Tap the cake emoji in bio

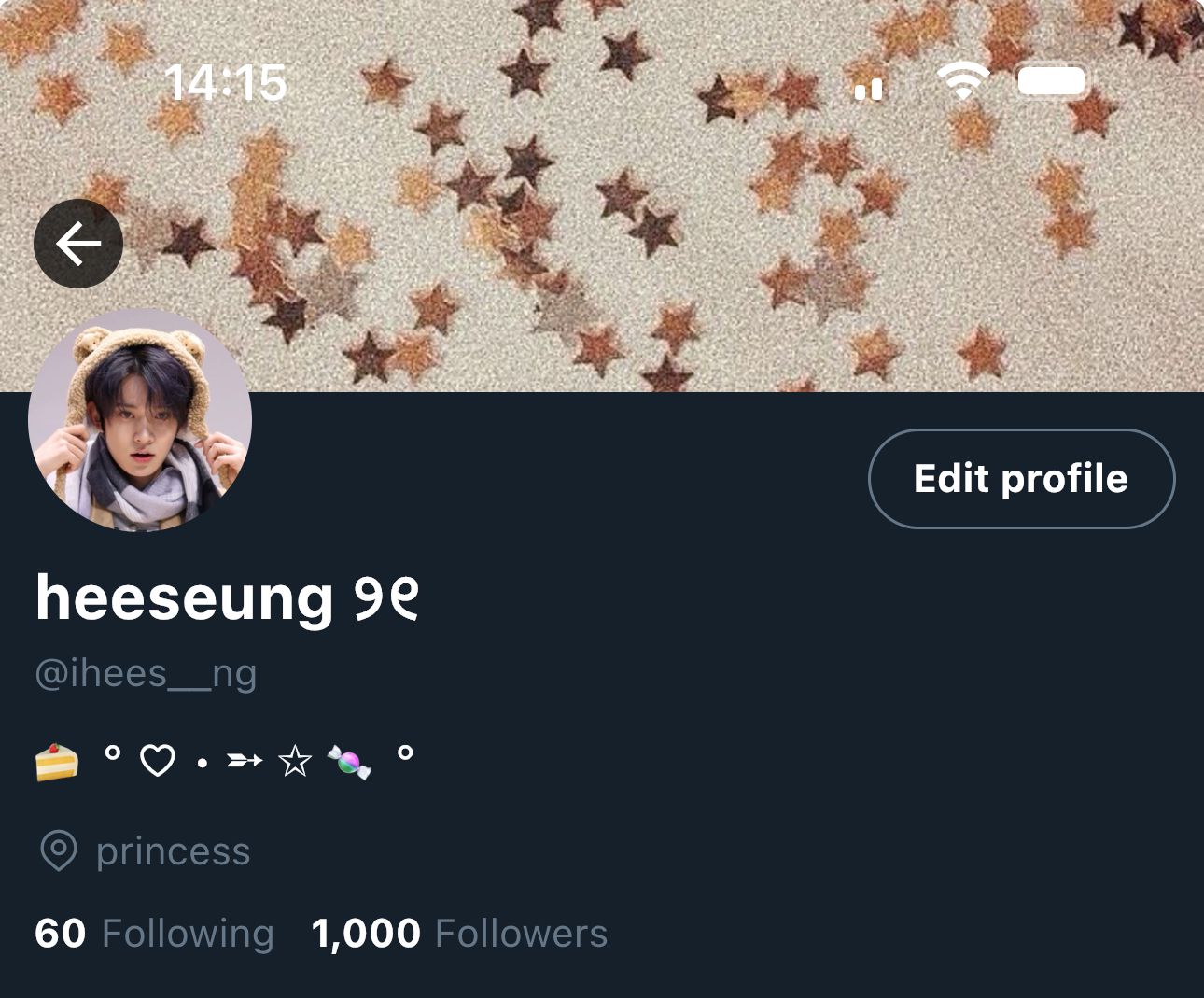pos(57,763)
